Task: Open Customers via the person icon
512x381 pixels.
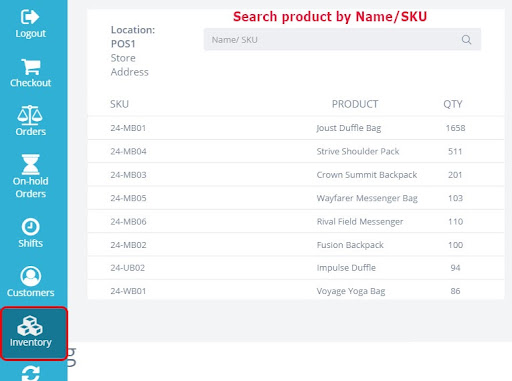Action: tap(31, 276)
